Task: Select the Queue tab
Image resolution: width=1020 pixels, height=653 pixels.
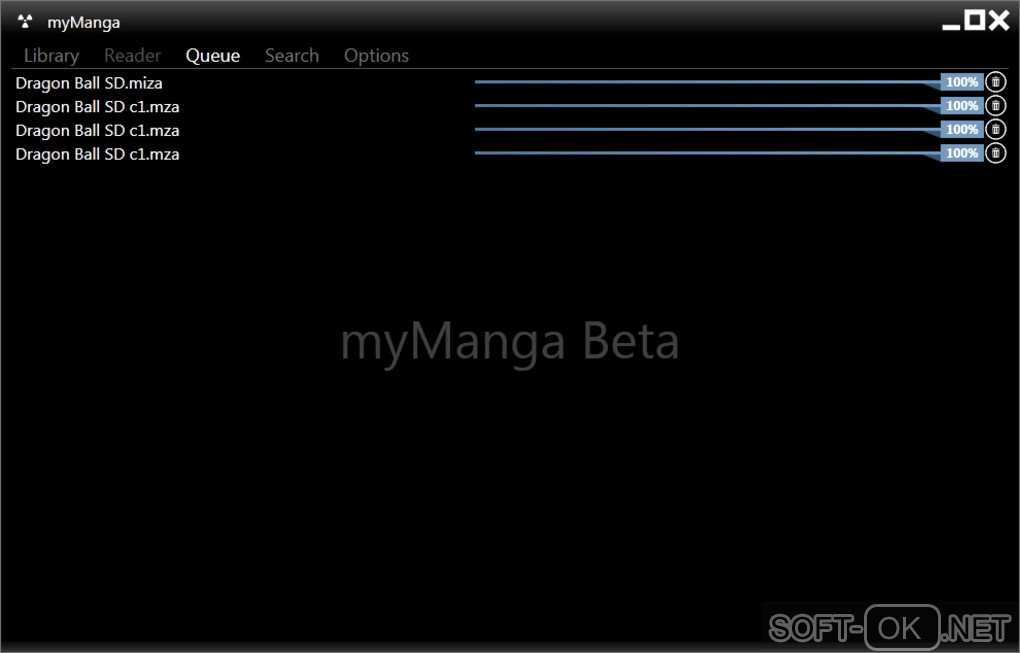Action: tap(213, 56)
